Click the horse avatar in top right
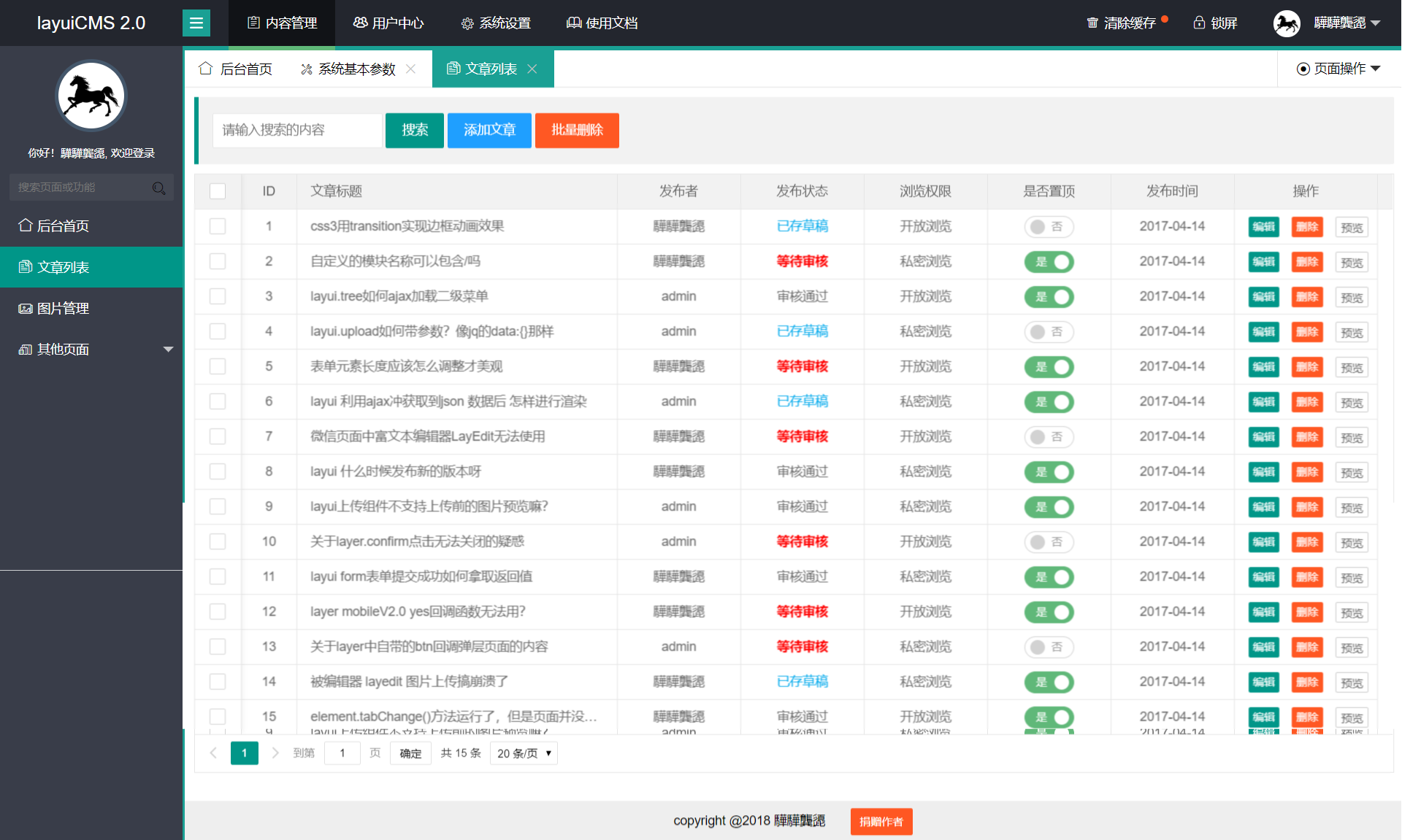Screen dimensions: 1402x840 point(1287,23)
